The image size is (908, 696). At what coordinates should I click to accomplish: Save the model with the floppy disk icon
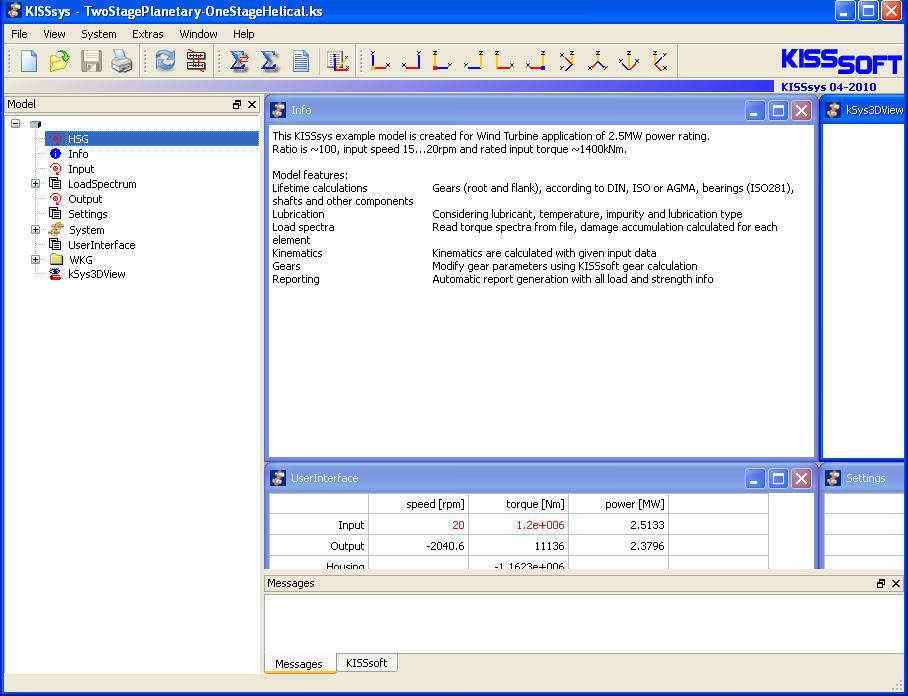91,61
